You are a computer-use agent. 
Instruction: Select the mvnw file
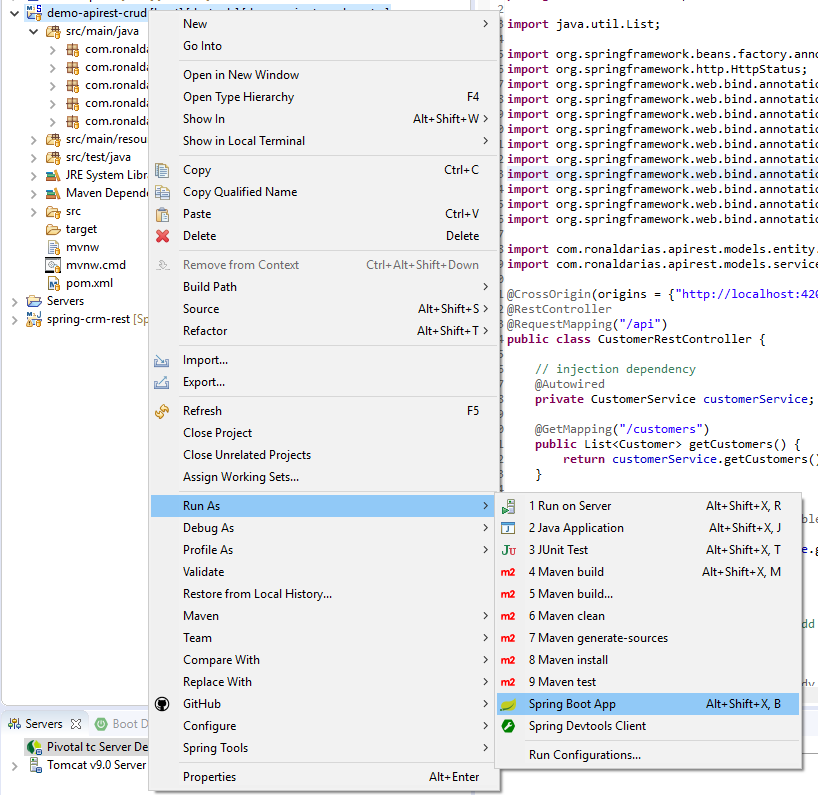pyautogui.click(x=82, y=247)
